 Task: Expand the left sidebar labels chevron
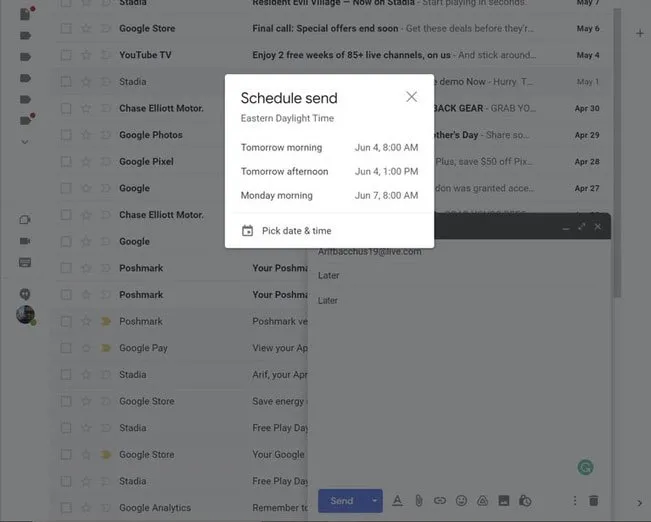[x=25, y=142]
